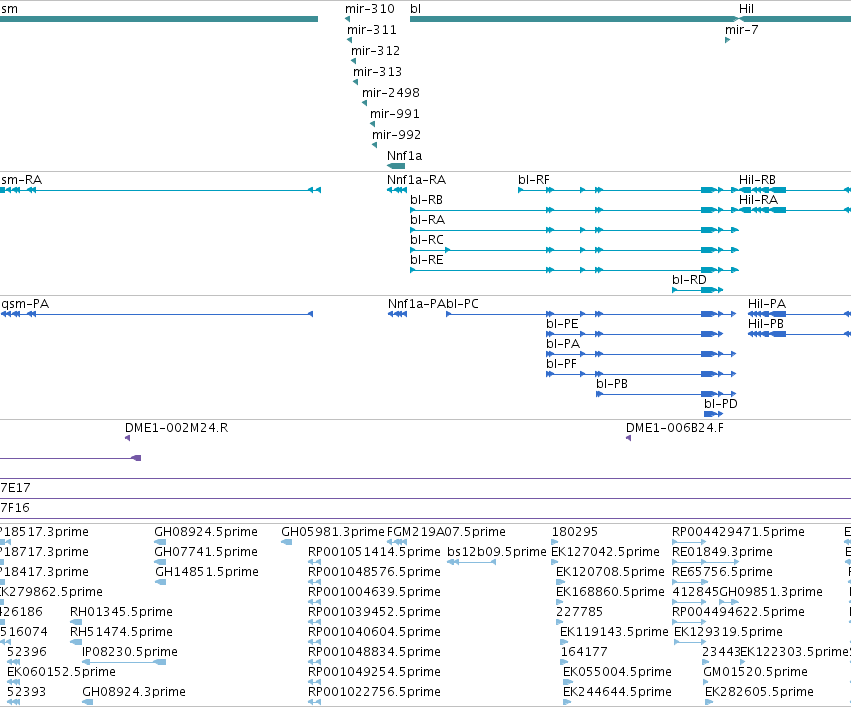Click the bl-RF transcript label
The height and width of the screenshot is (707, 851).
pyautogui.click(x=534, y=180)
